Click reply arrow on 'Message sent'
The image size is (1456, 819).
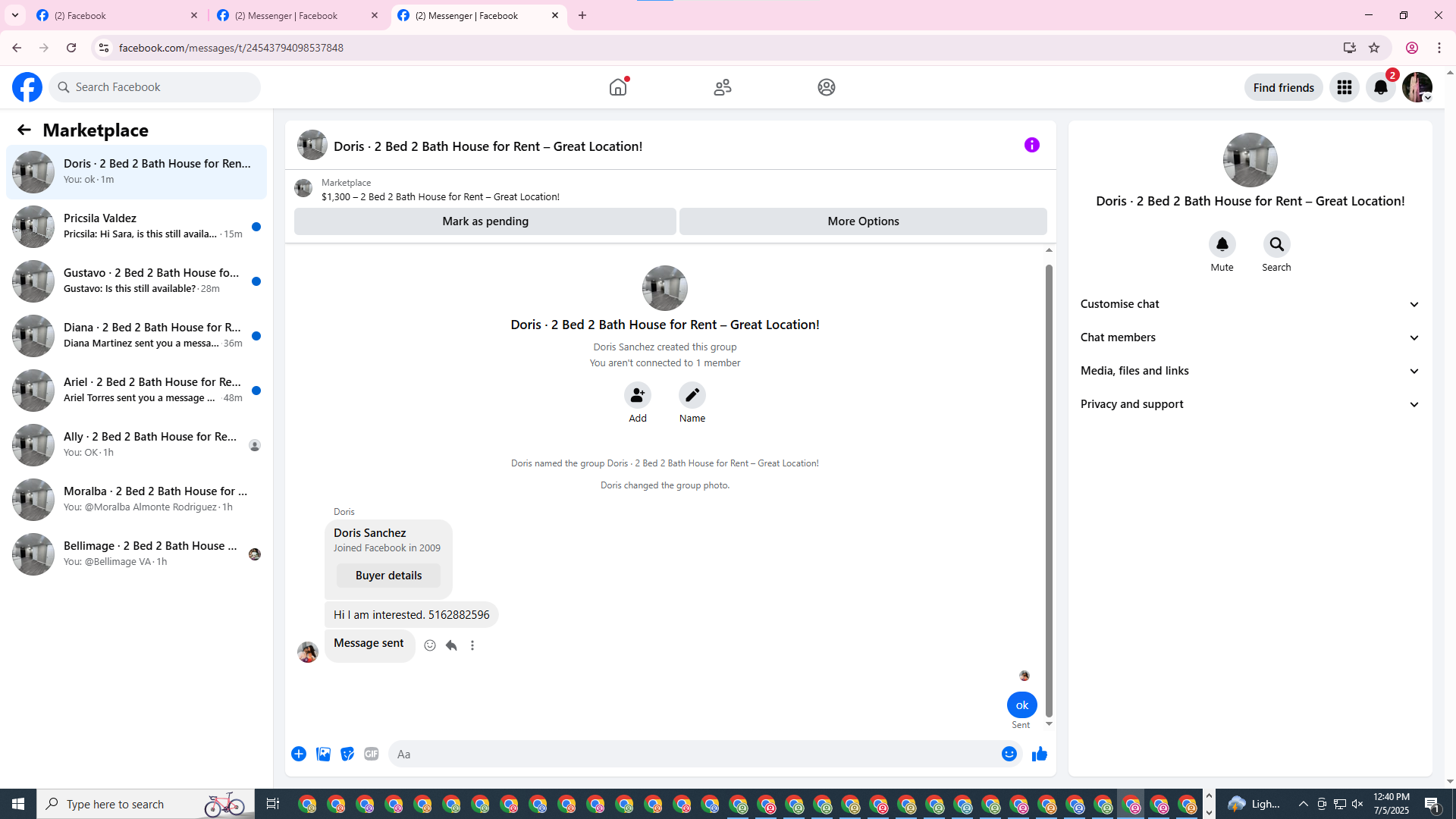point(451,645)
